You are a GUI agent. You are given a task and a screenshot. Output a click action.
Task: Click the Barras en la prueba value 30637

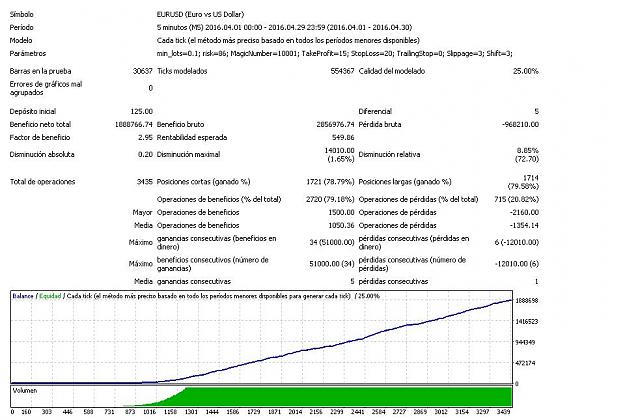click(142, 71)
